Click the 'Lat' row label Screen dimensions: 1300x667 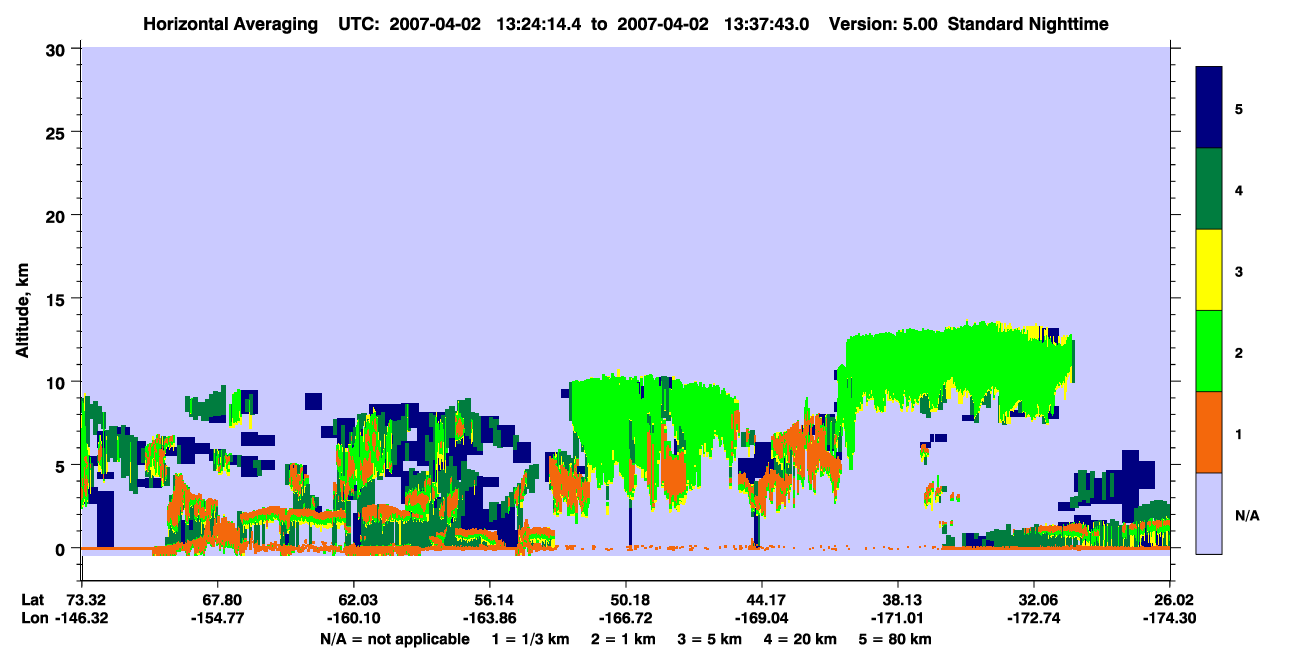pos(33,600)
